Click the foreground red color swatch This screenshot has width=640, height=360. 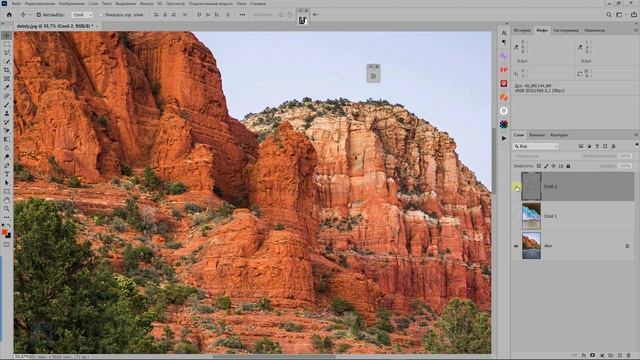click(x=4, y=232)
